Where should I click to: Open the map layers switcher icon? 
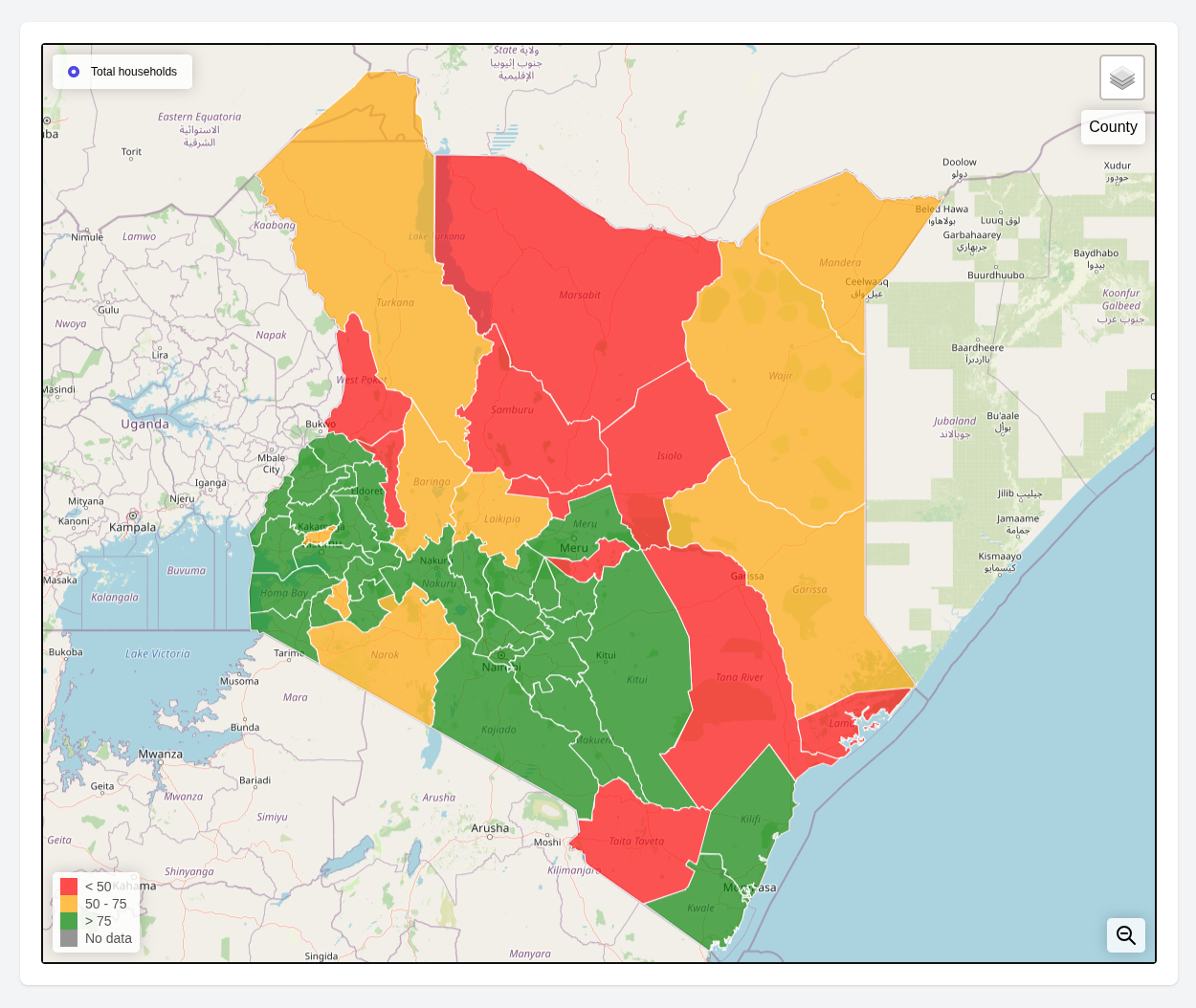[x=1121, y=77]
